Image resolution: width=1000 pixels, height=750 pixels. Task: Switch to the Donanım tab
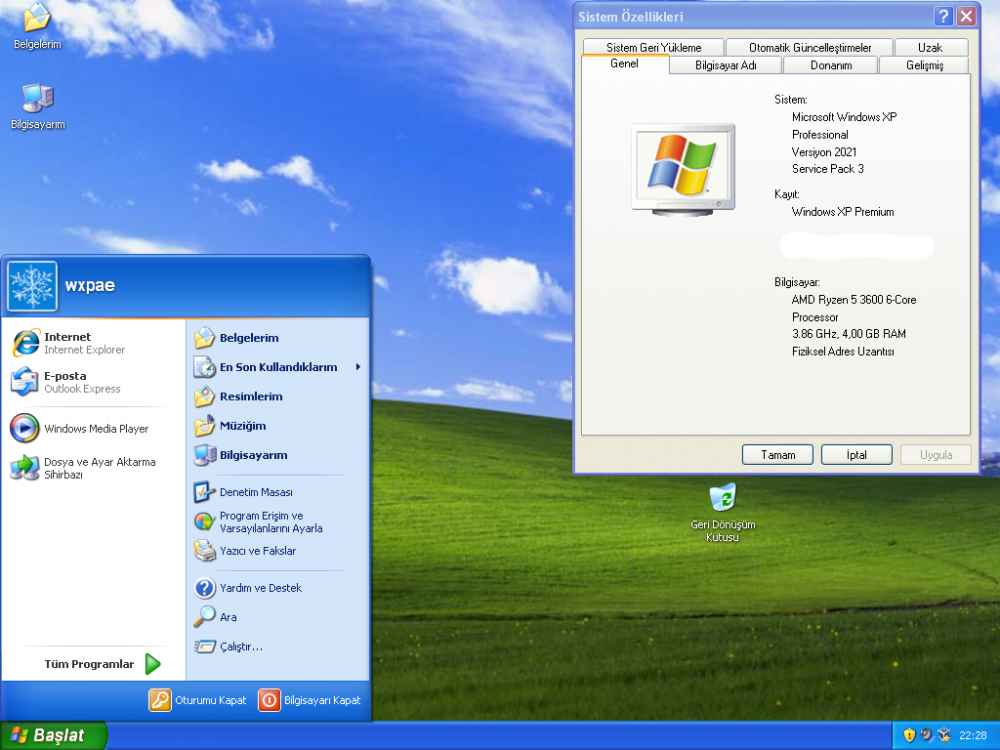pos(831,65)
